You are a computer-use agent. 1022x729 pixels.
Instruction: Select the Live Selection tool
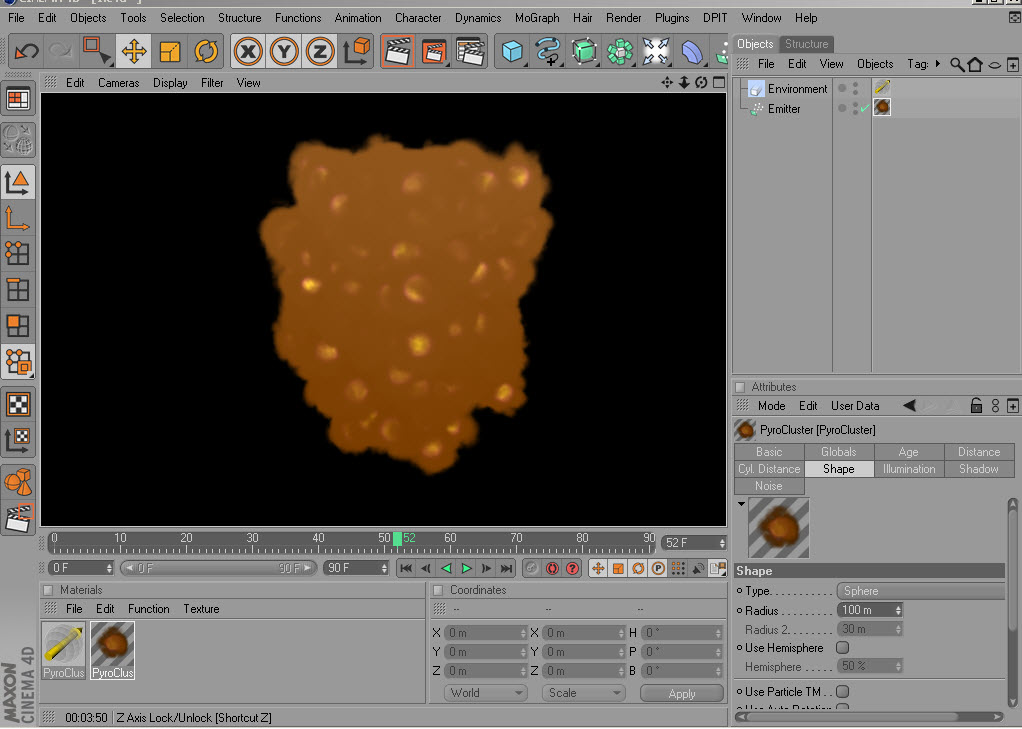(x=96, y=51)
